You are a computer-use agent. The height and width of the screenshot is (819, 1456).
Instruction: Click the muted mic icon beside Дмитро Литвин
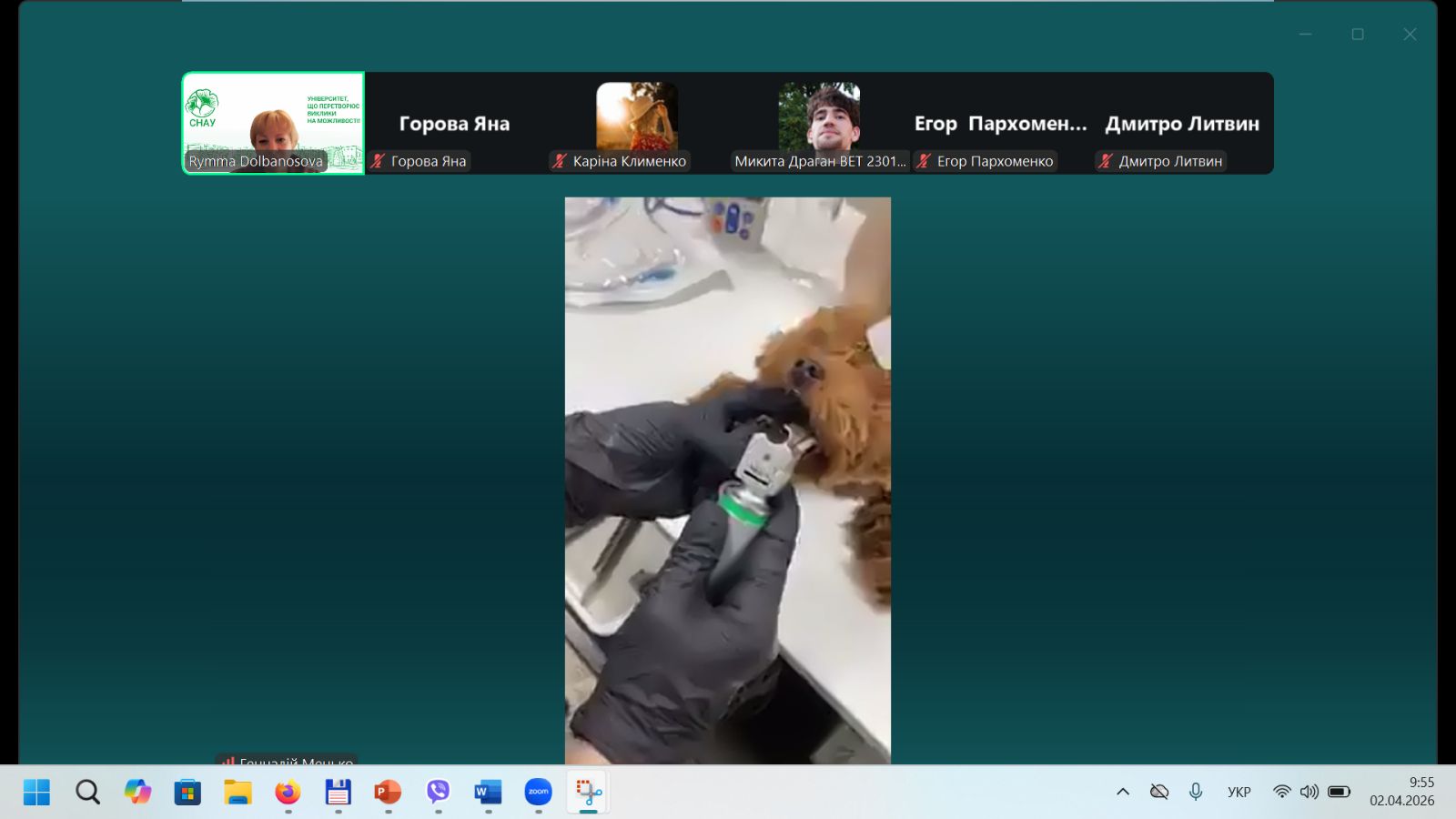pyautogui.click(x=1106, y=161)
